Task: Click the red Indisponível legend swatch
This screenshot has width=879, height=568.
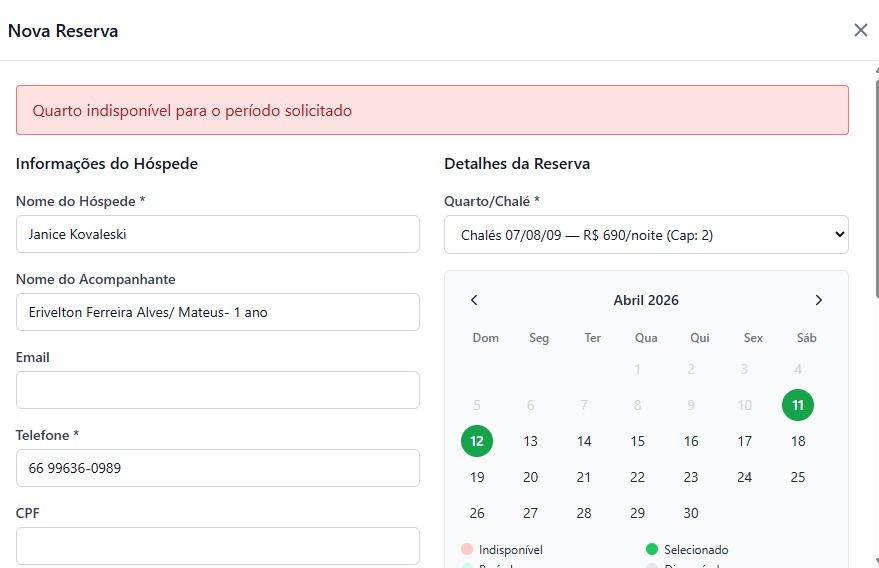Action: 466,550
